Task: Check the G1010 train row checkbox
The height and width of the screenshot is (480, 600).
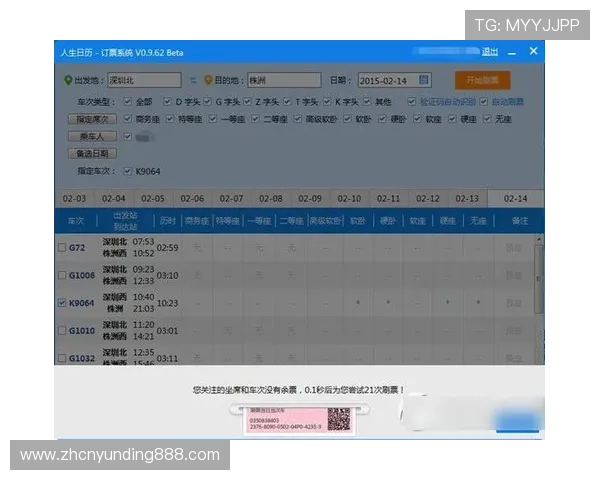Action: pos(62,330)
